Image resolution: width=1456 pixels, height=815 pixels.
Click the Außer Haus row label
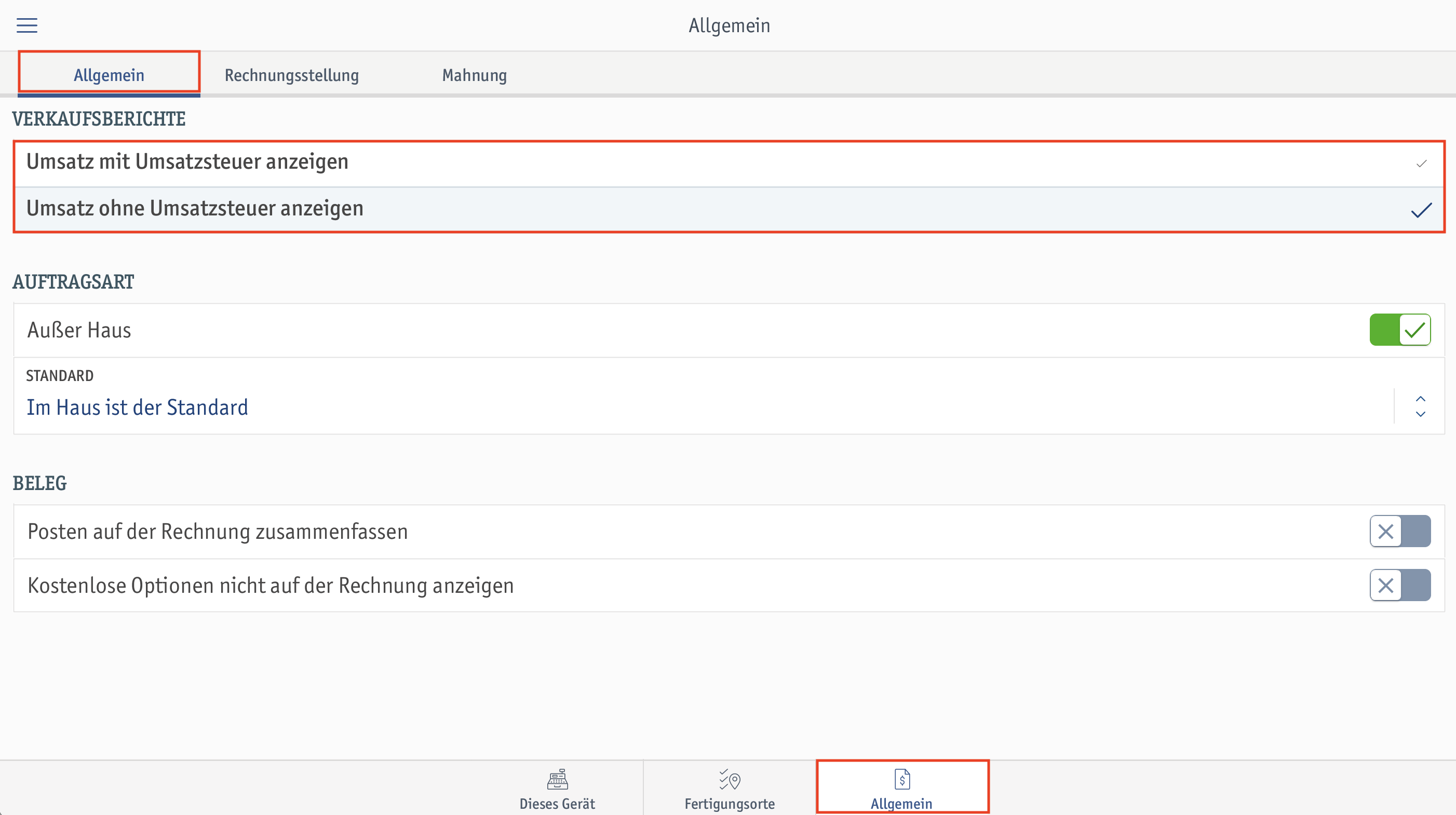(79, 330)
